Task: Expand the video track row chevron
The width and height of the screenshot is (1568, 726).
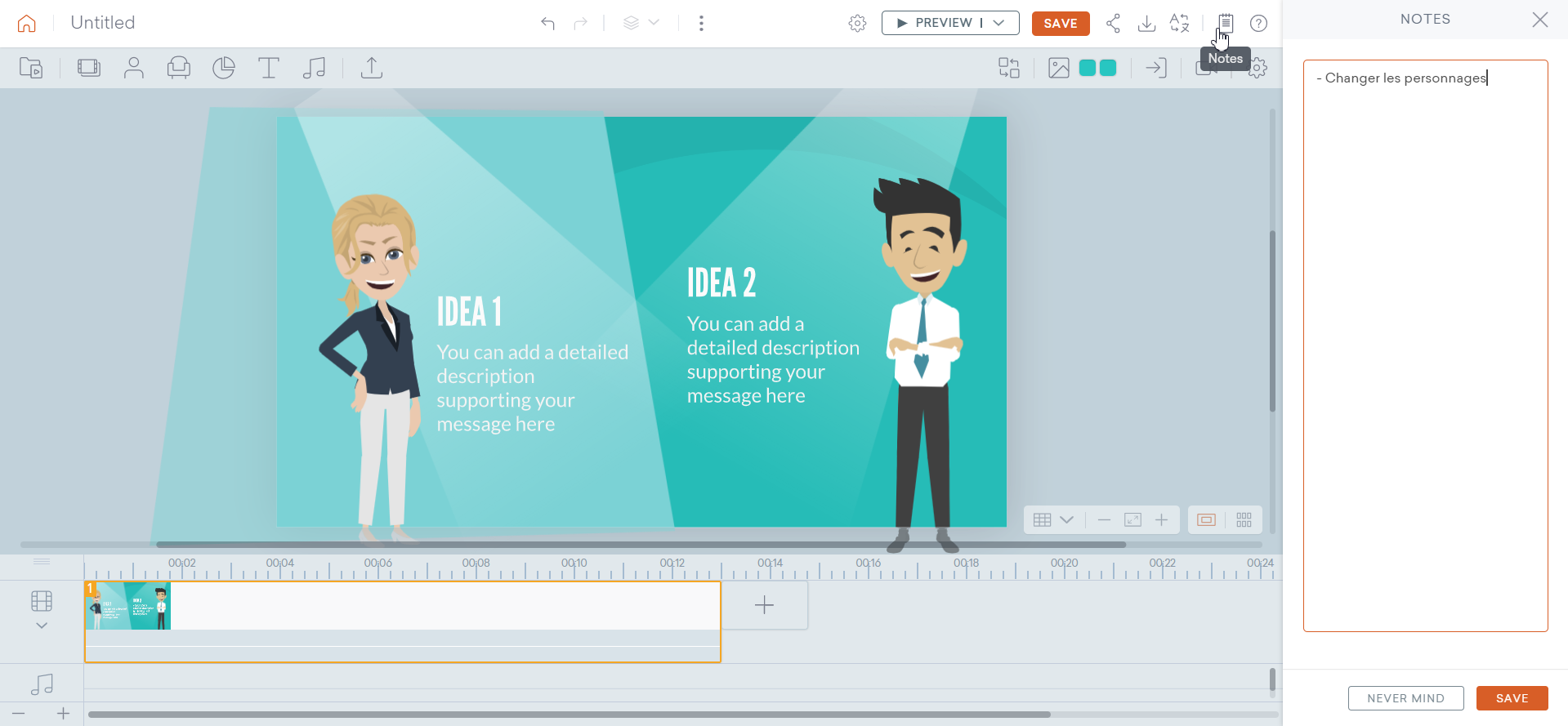Action: point(42,626)
